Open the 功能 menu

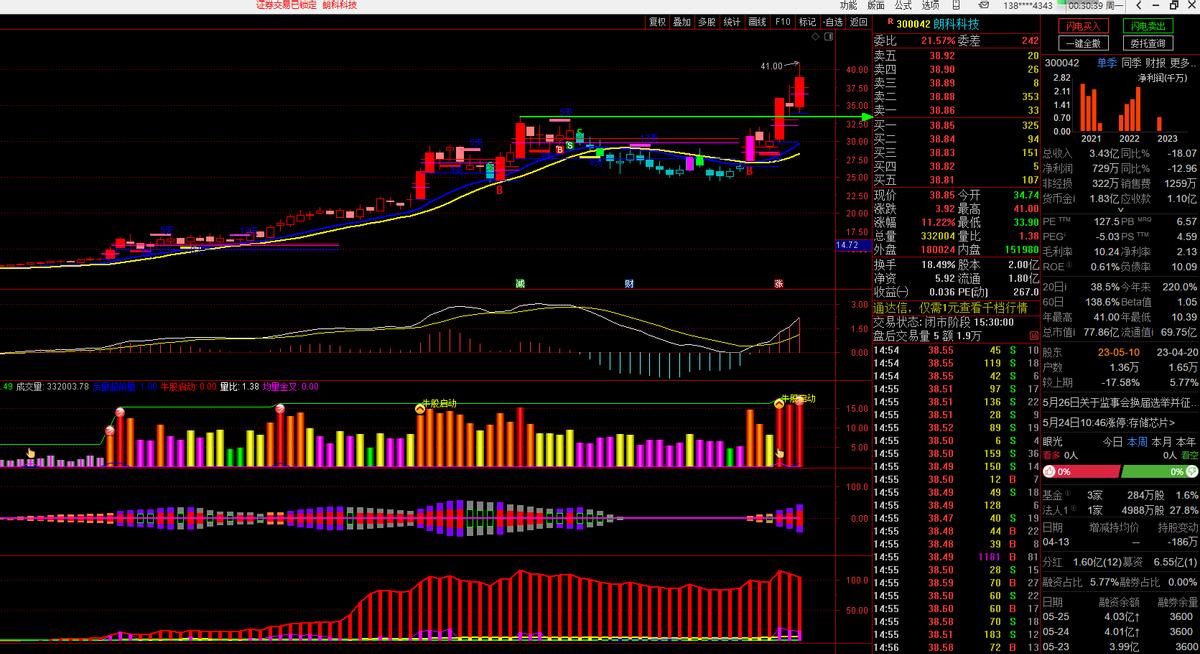(848, 5)
